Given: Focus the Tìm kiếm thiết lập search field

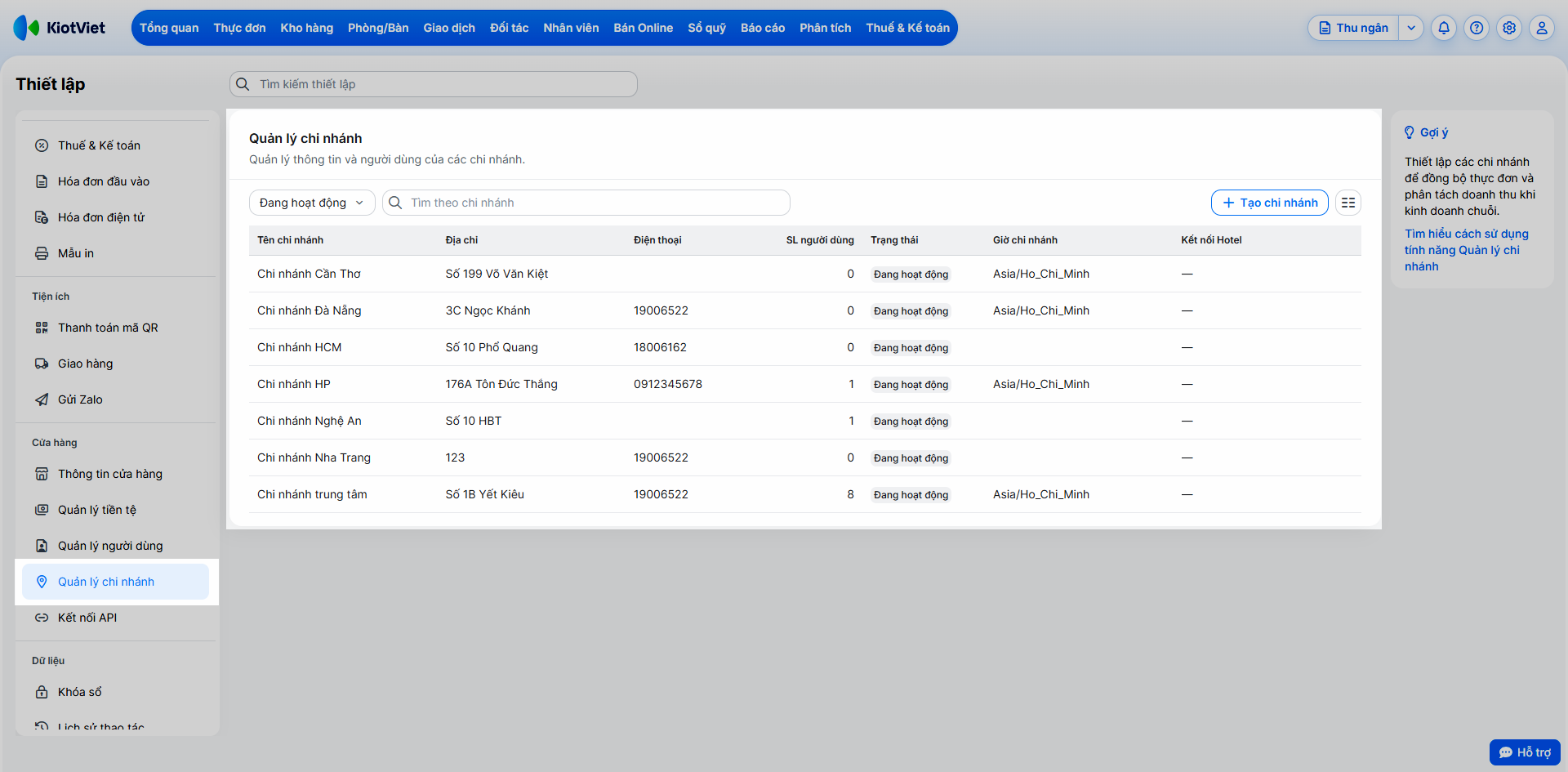Looking at the screenshot, I should (x=434, y=84).
